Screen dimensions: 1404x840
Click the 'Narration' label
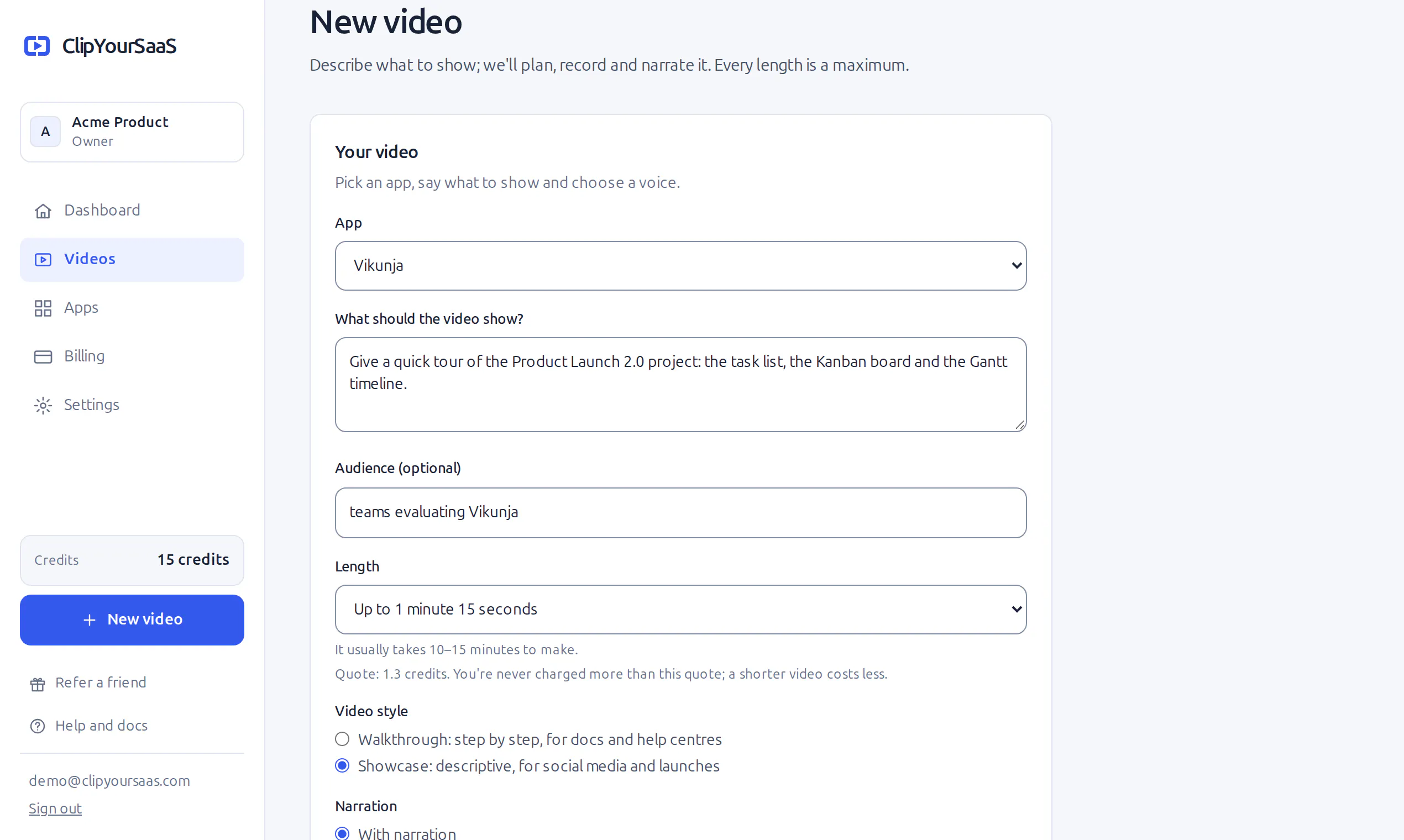(x=366, y=806)
